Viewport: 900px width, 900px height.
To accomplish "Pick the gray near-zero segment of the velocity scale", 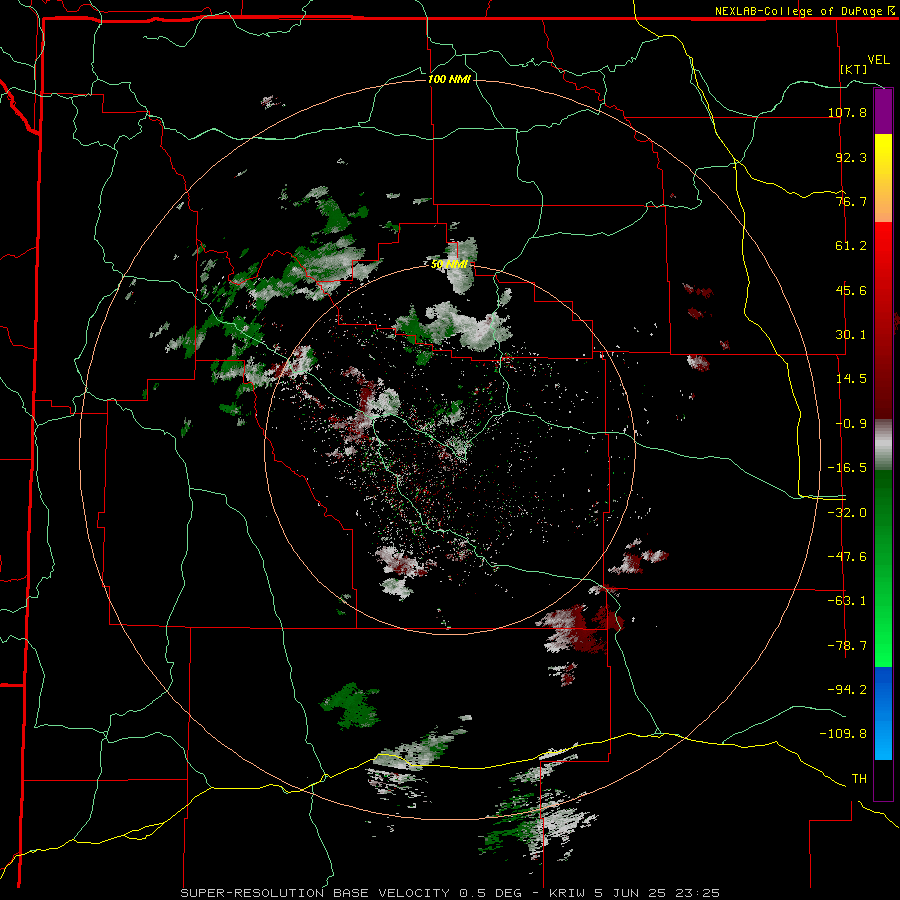I will (883, 445).
